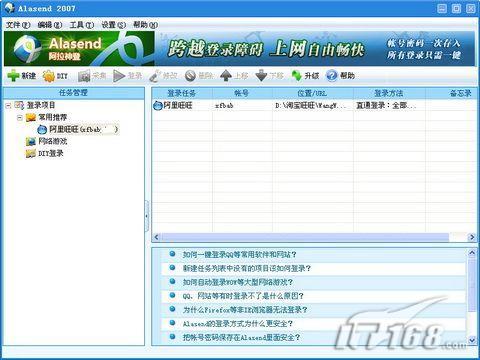Click the 登录 play arrow icon

[119, 76]
